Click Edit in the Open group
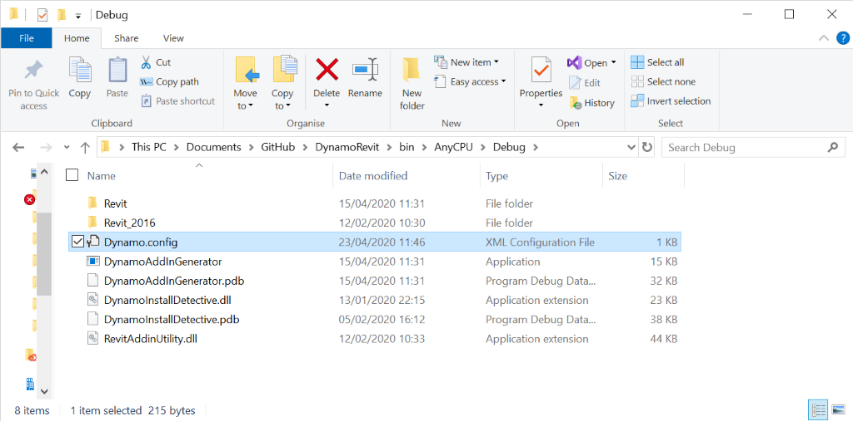Screen dimensions: 853x421 (585, 83)
